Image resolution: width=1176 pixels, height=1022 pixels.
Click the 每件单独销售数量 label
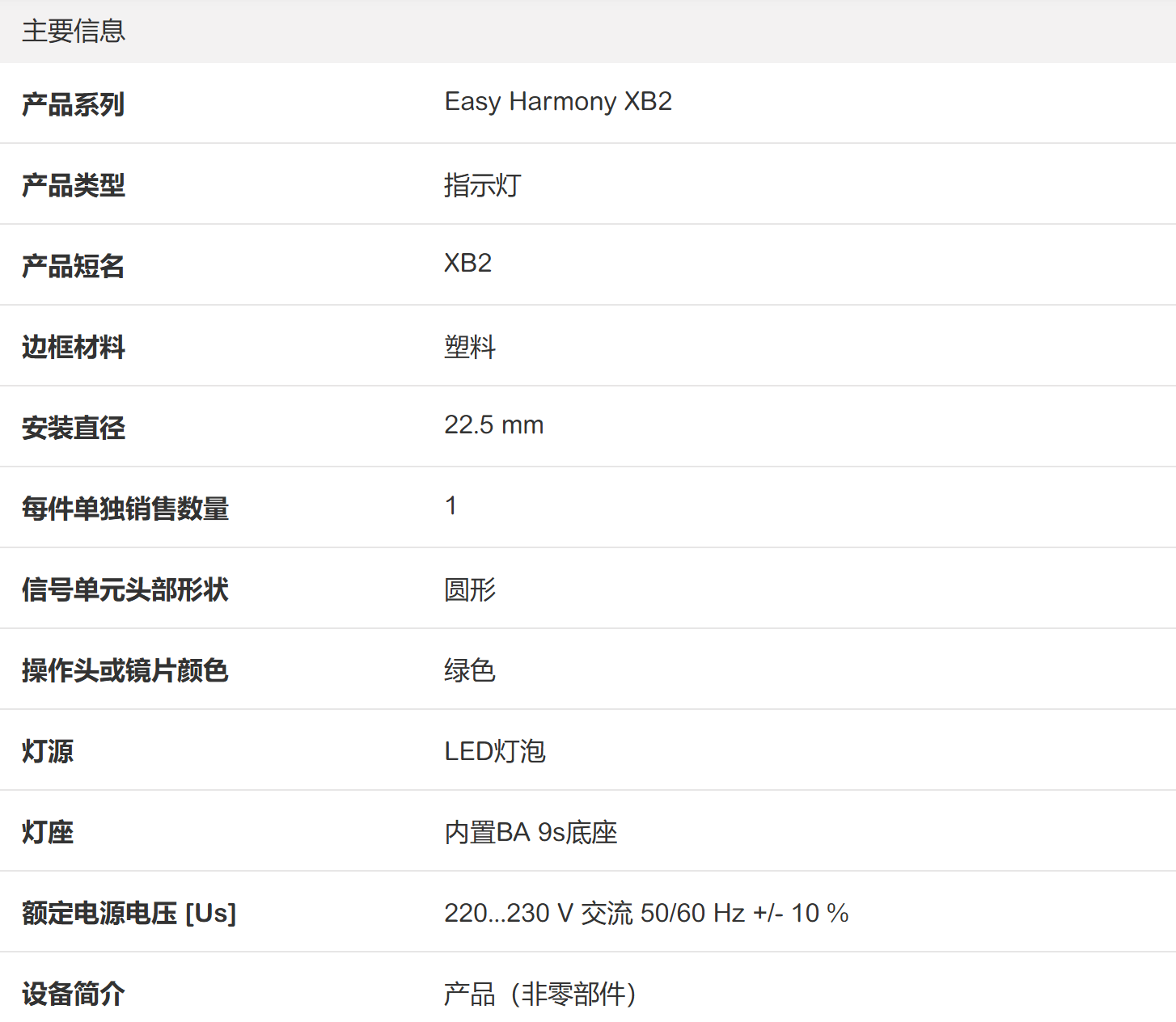[125, 509]
